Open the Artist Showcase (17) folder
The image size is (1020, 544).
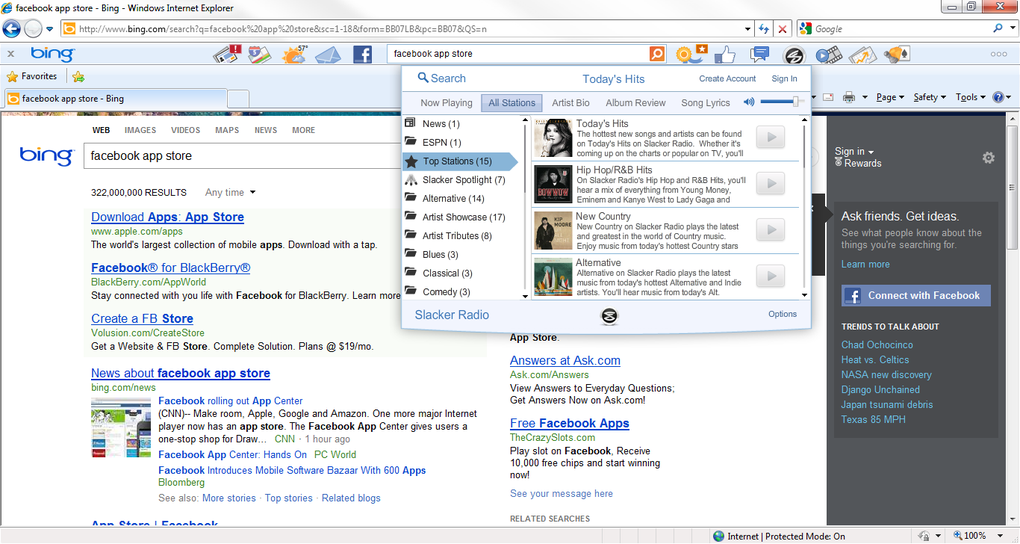click(455, 217)
